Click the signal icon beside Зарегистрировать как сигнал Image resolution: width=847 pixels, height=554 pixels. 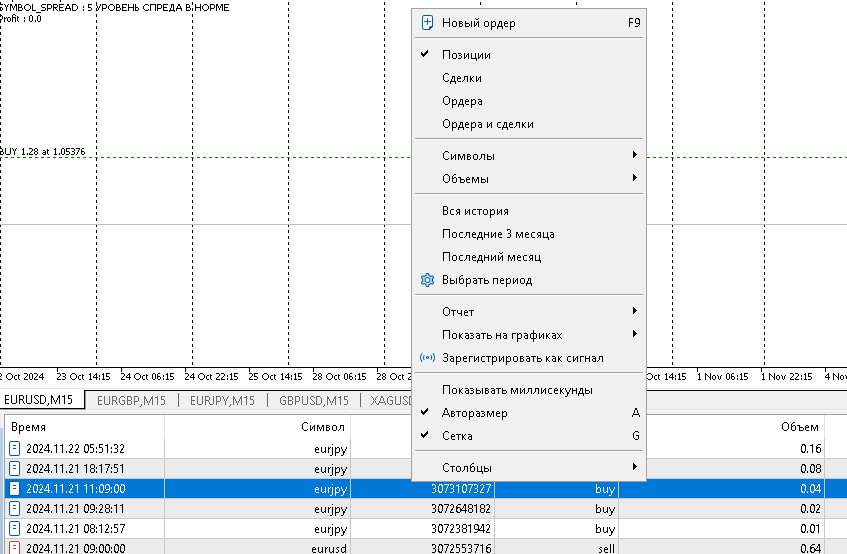tap(428, 358)
